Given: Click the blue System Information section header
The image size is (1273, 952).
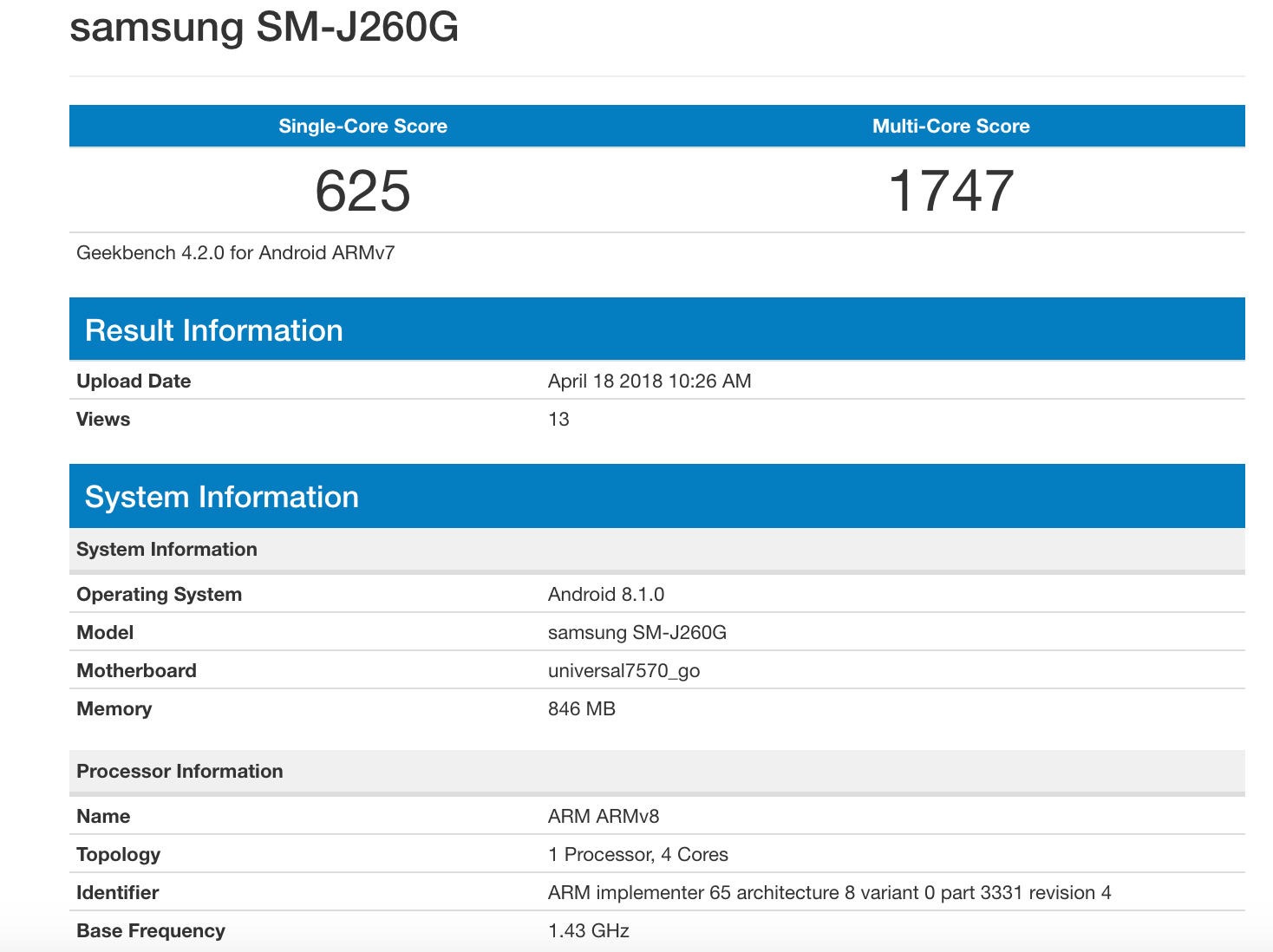Looking at the screenshot, I should click(x=221, y=497).
